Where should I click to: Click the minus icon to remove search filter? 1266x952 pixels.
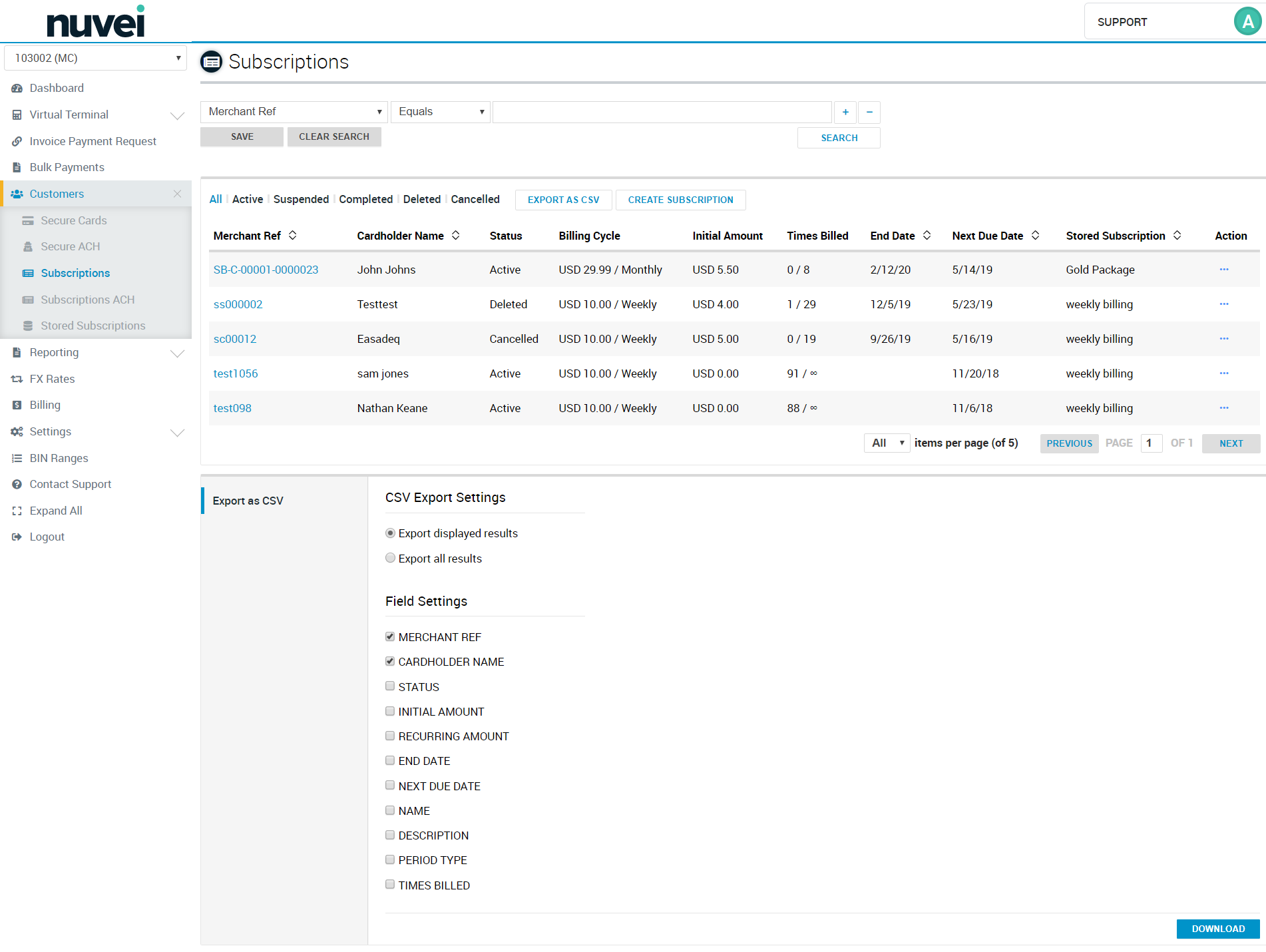coord(869,112)
